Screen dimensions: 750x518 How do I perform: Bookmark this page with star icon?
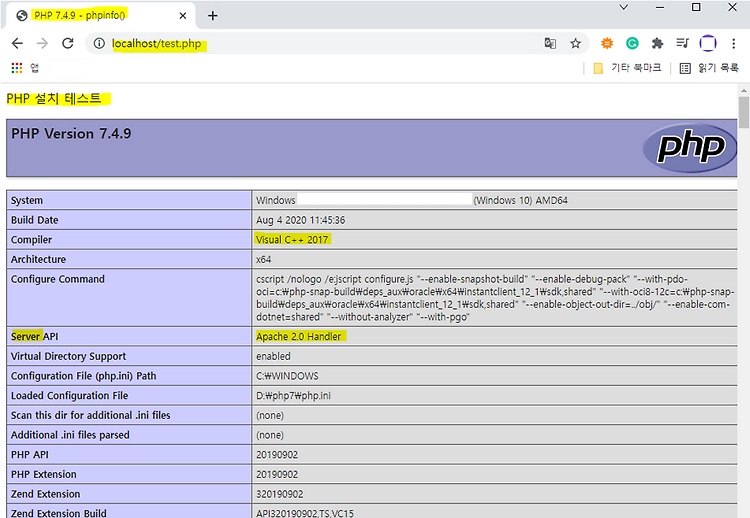click(575, 44)
